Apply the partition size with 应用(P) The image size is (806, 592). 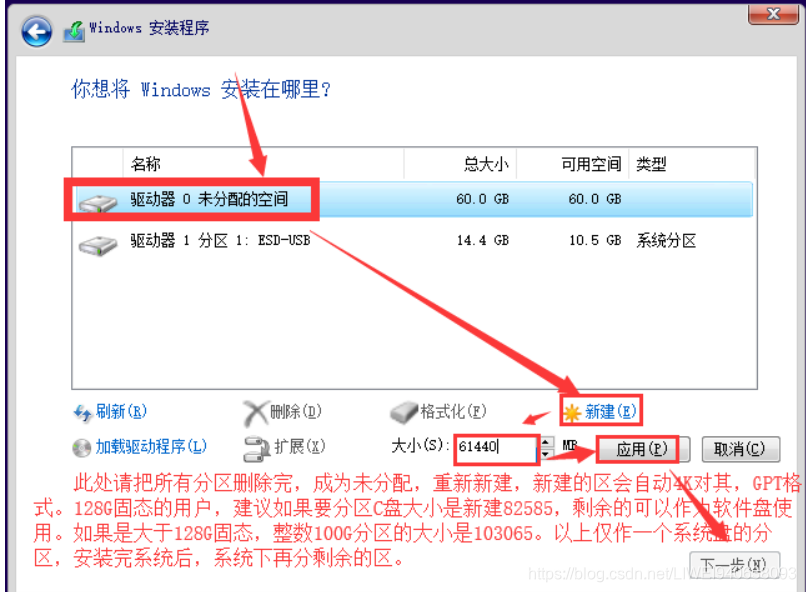642,450
